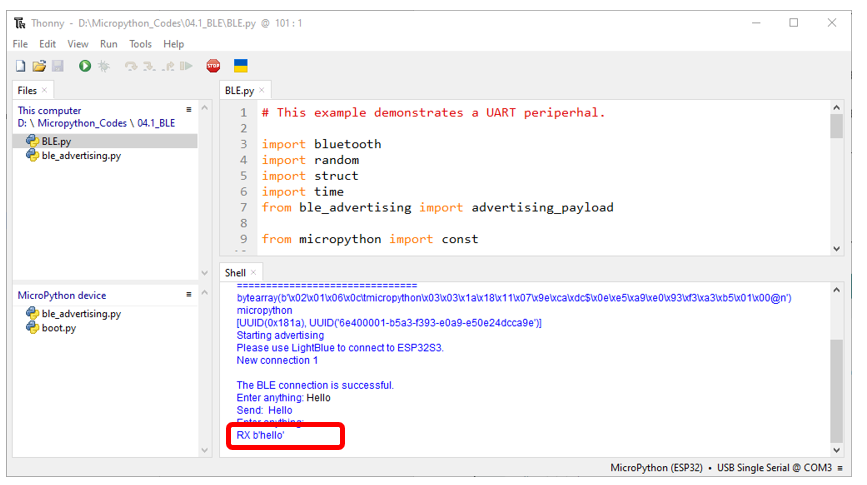
Task: Open the Tools menu
Action: [140, 44]
